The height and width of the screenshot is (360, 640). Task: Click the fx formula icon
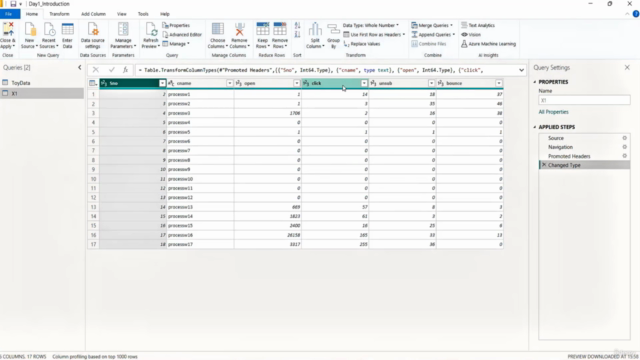pyautogui.click(x=125, y=70)
